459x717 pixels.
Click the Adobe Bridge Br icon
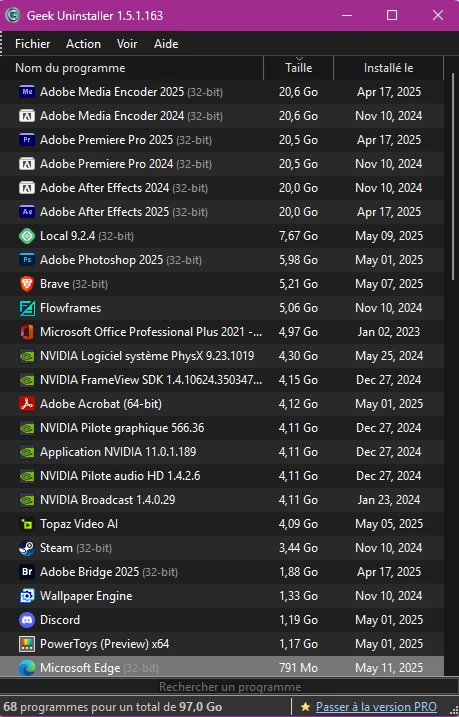(x=27, y=572)
